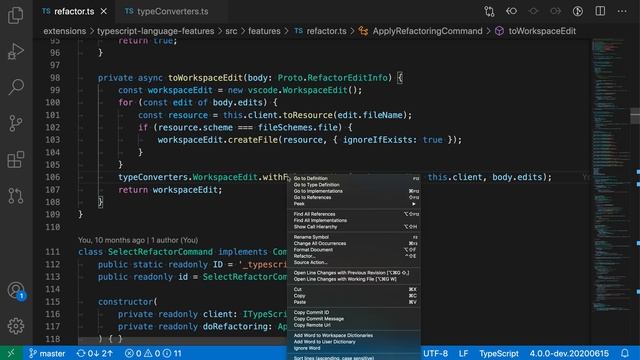This screenshot has height=360, width=640.
Task: Open the More Actions ellipsis menu
Action: [622, 11]
